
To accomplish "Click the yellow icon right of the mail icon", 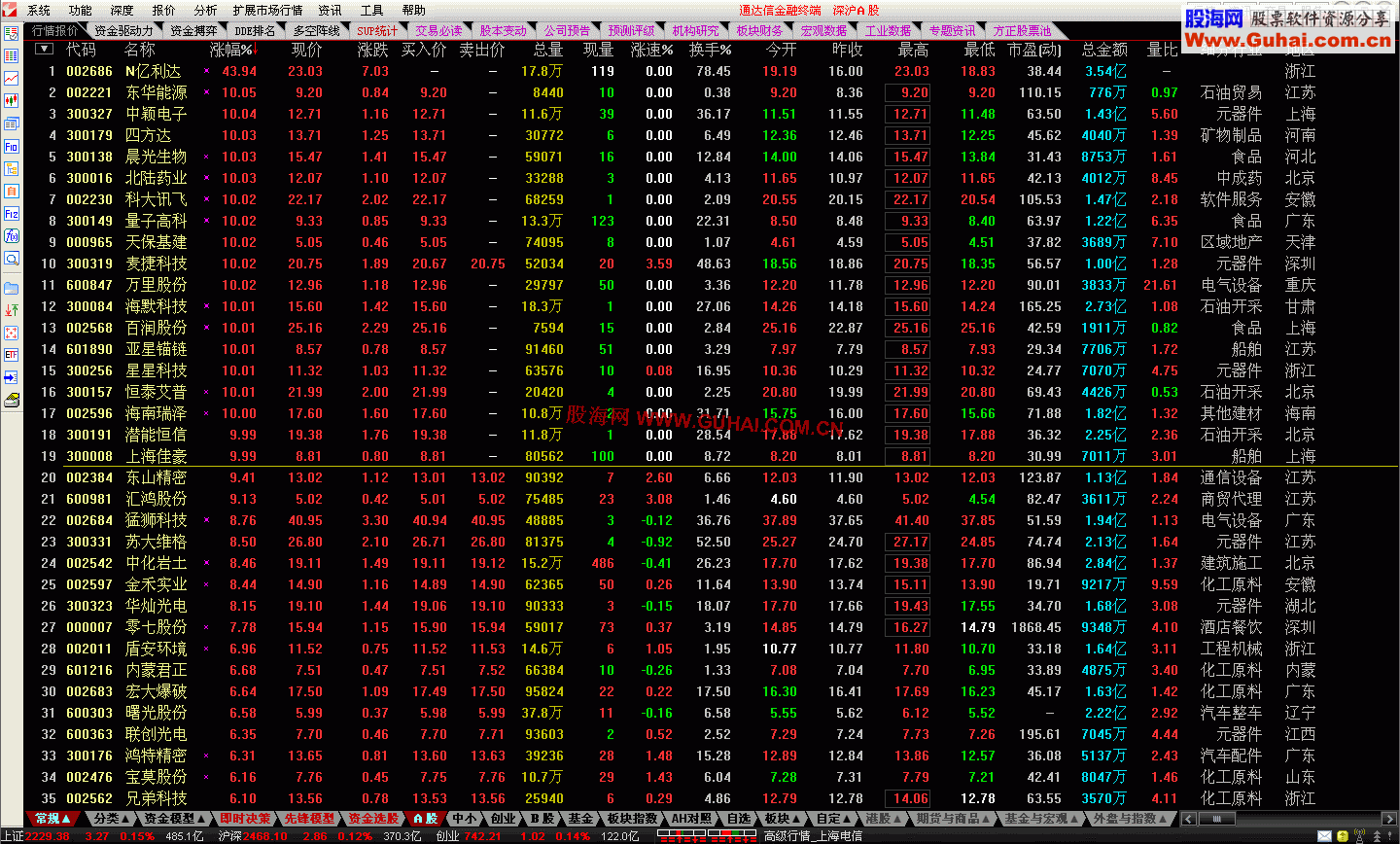I will (x=1343, y=836).
